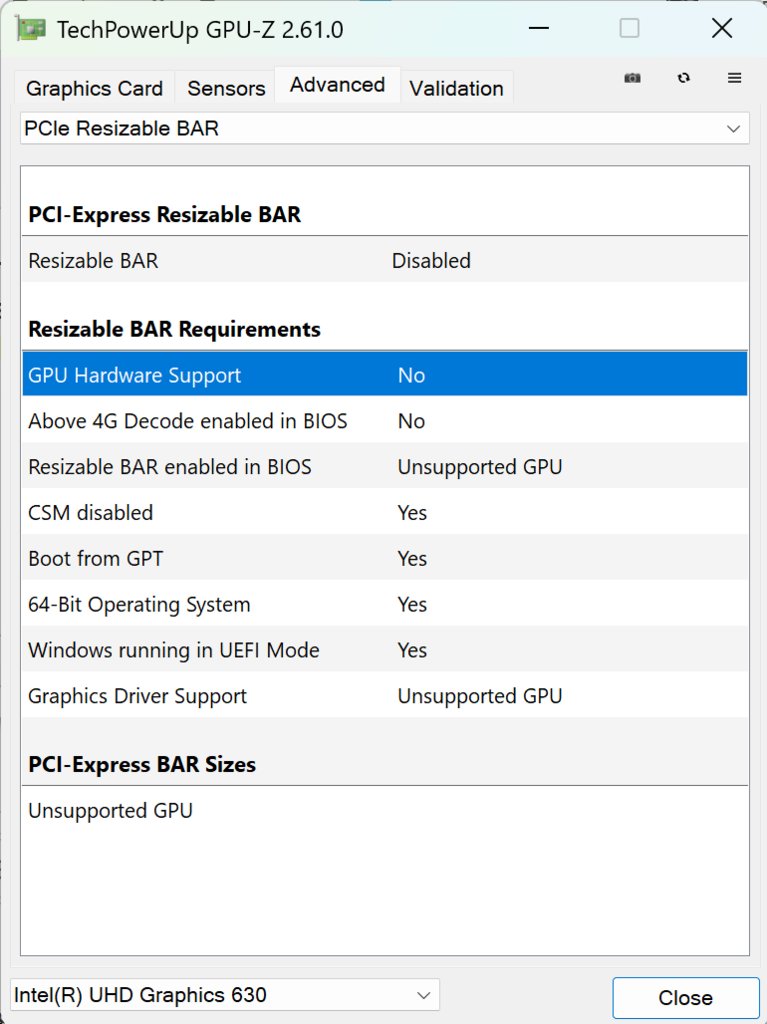Open the Sensors tab
Viewport: 767px width, 1024px height.
(226, 88)
